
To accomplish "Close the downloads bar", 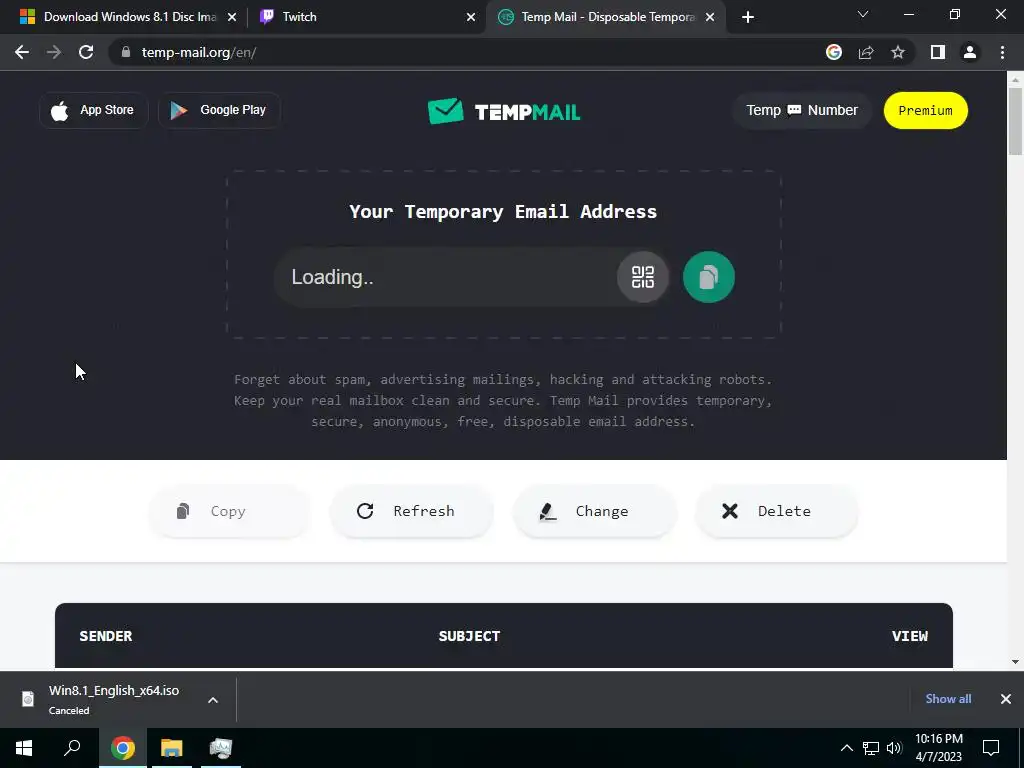I will [1006, 699].
